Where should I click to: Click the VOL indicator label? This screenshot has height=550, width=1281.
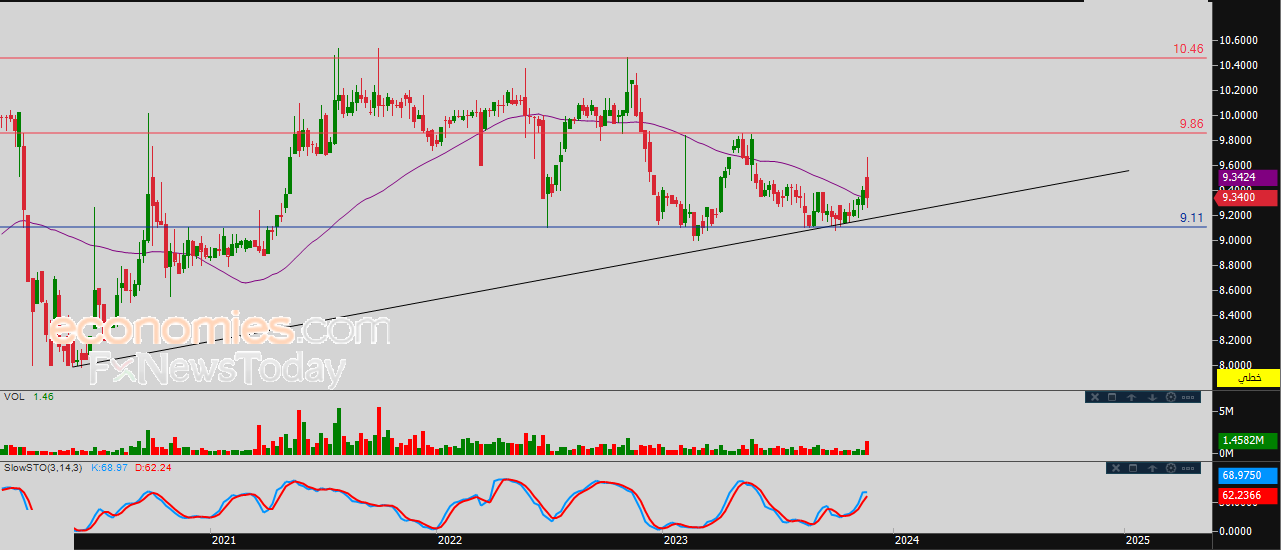point(14,397)
